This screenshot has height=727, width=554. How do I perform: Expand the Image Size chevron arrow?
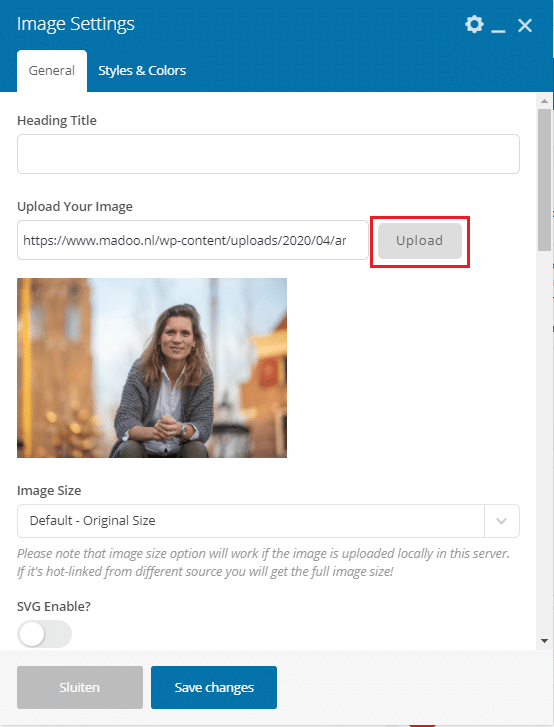pyautogui.click(x=501, y=521)
